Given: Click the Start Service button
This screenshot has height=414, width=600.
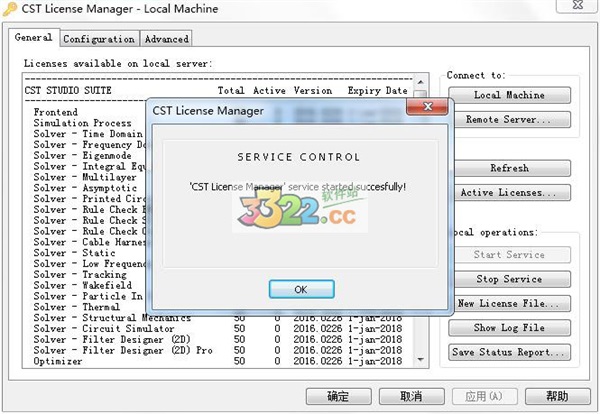Looking at the screenshot, I should click(x=509, y=254).
